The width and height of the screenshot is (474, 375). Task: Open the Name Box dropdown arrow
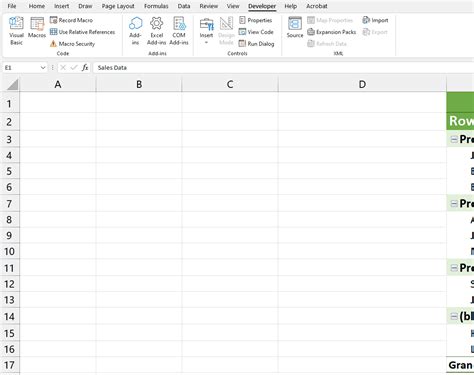point(43,68)
